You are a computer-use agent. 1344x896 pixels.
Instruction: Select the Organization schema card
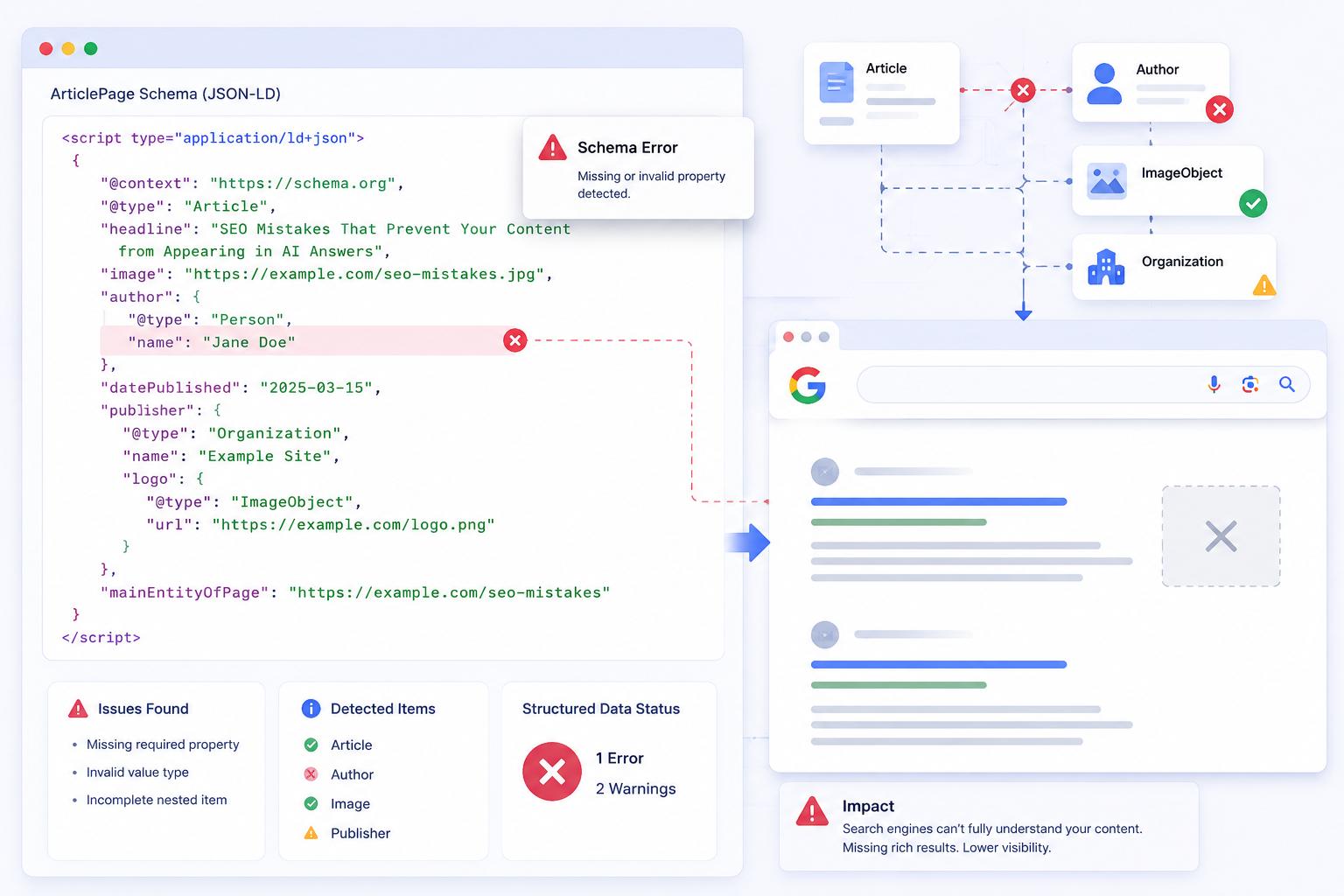[x=1173, y=267]
